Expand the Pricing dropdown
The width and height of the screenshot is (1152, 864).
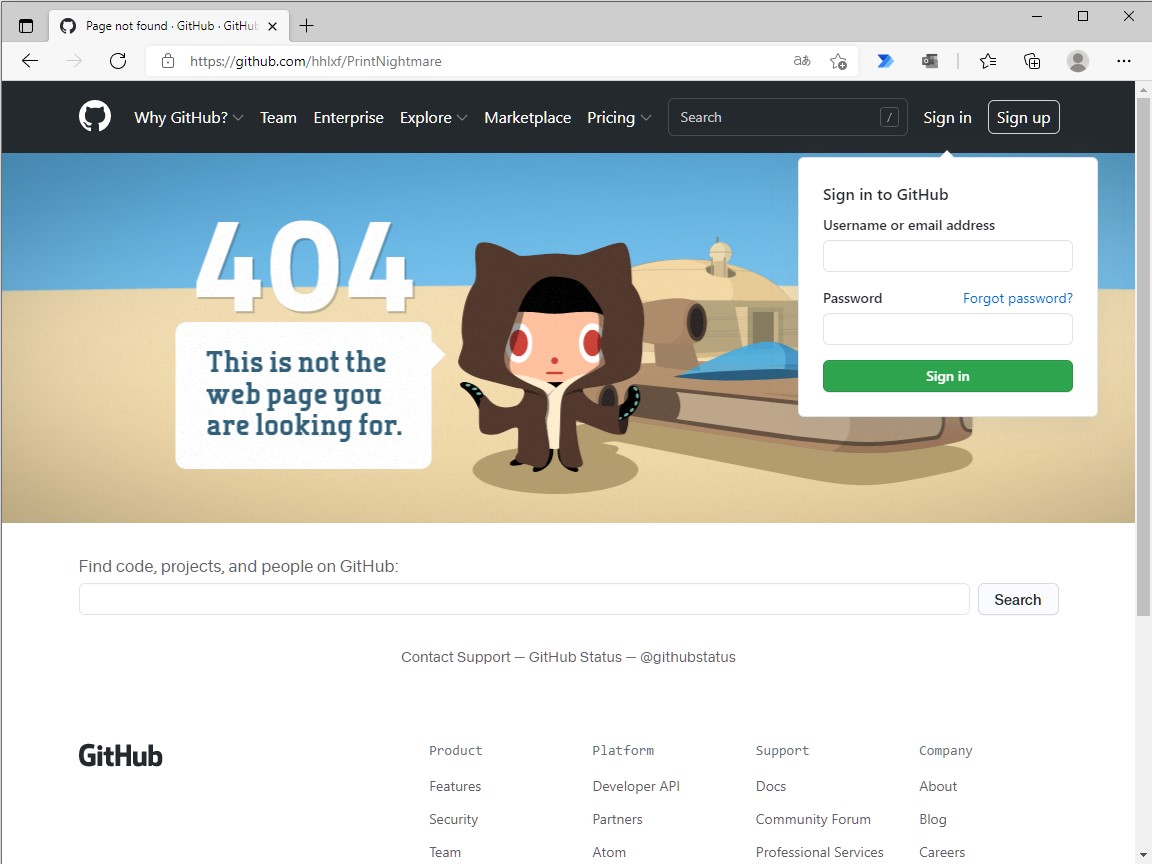[x=618, y=117]
